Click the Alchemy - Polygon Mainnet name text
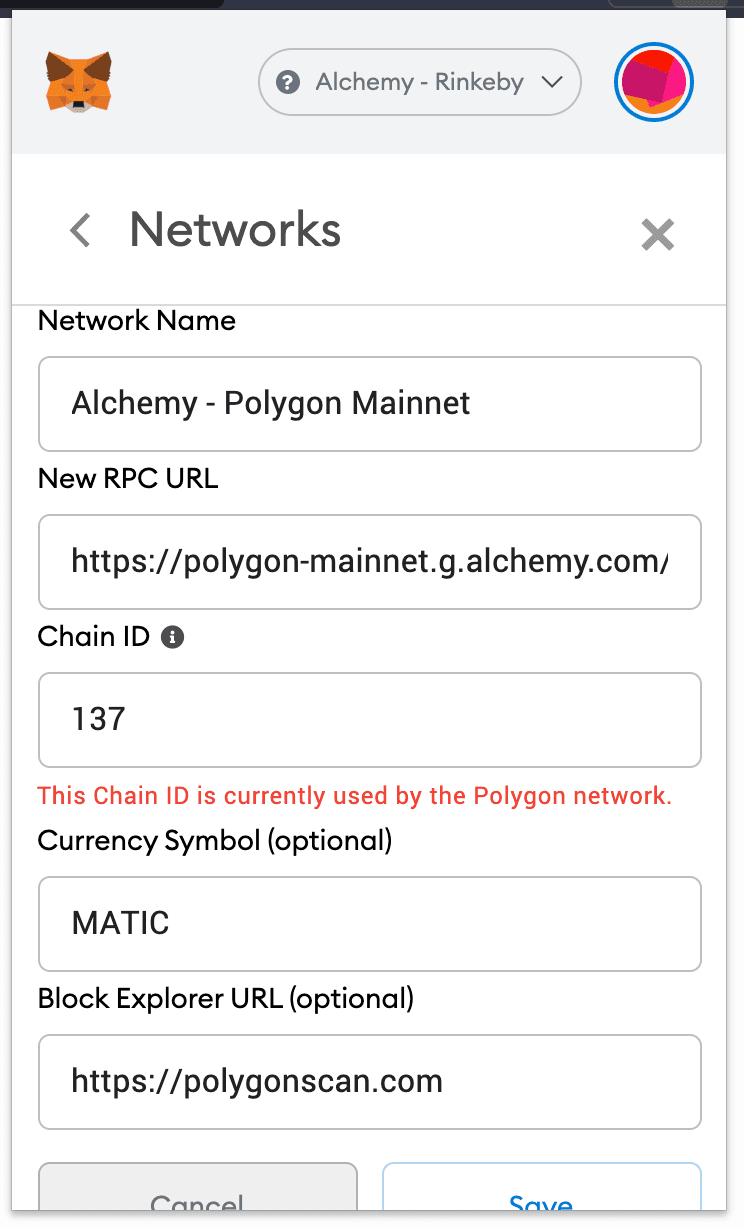The width and height of the screenshot is (744, 1228). tap(270, 403)
